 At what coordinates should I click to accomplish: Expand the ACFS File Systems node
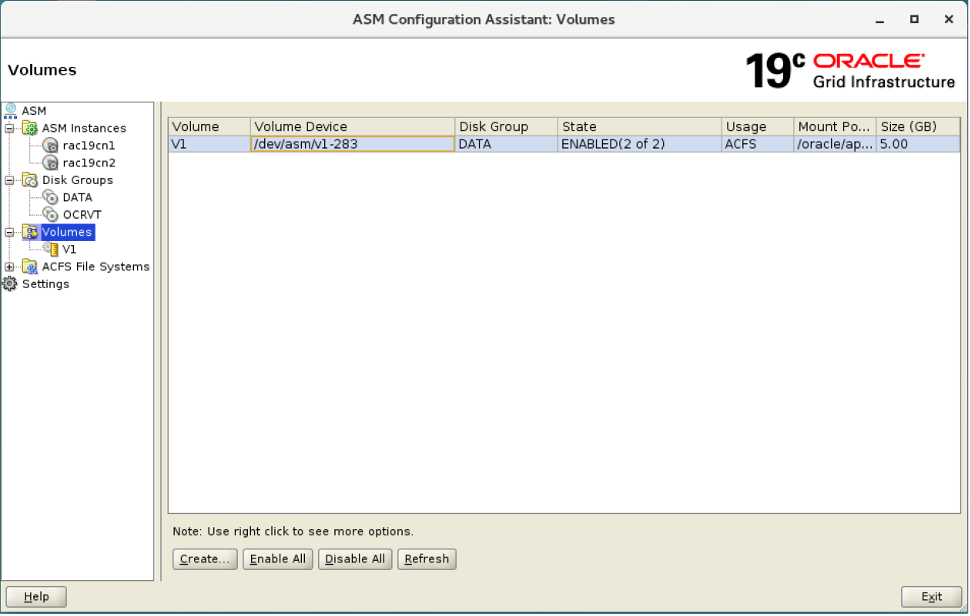tap(9, 267)
